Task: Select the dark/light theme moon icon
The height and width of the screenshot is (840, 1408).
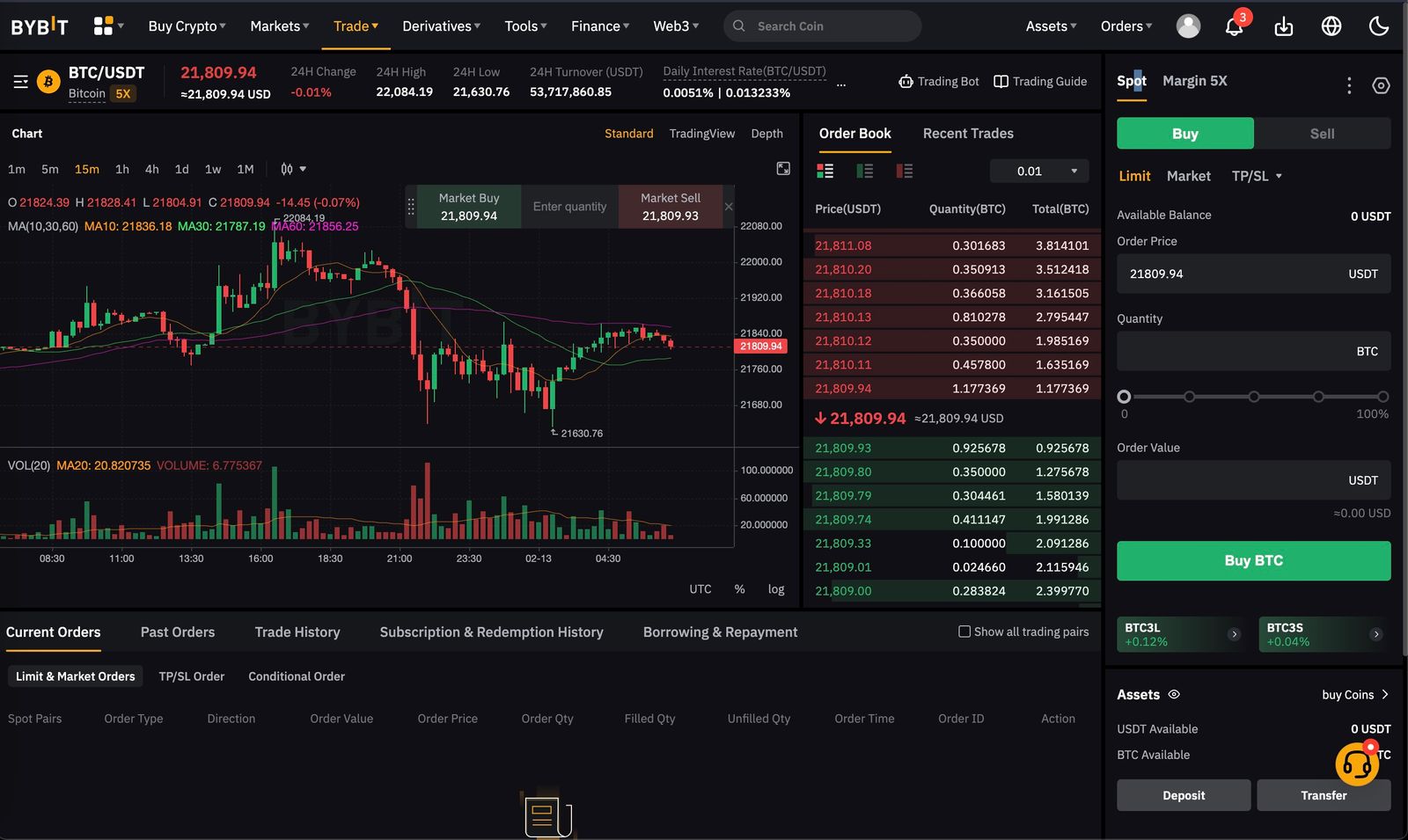Action: [1378, 26]
